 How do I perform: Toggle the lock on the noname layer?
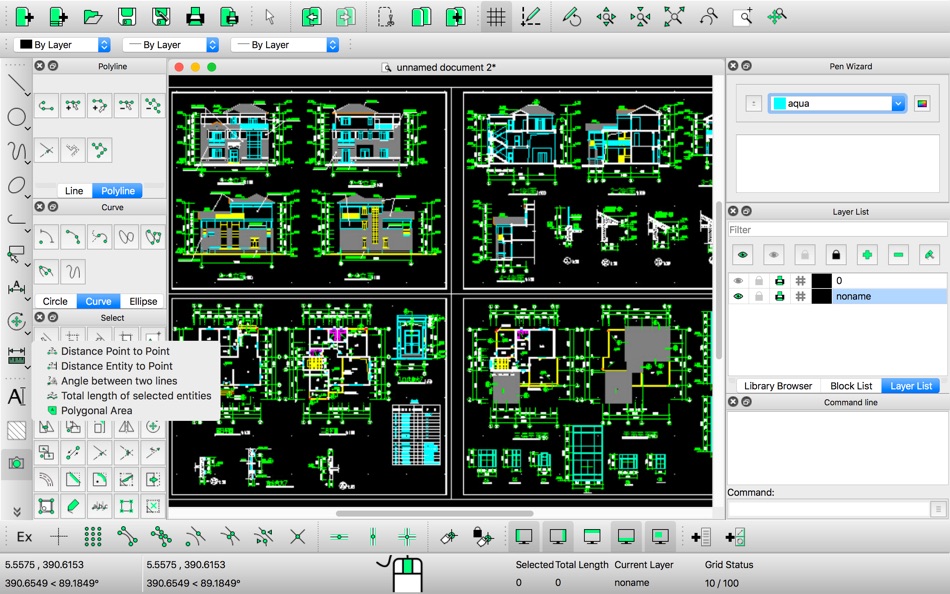tap(759, 296)
